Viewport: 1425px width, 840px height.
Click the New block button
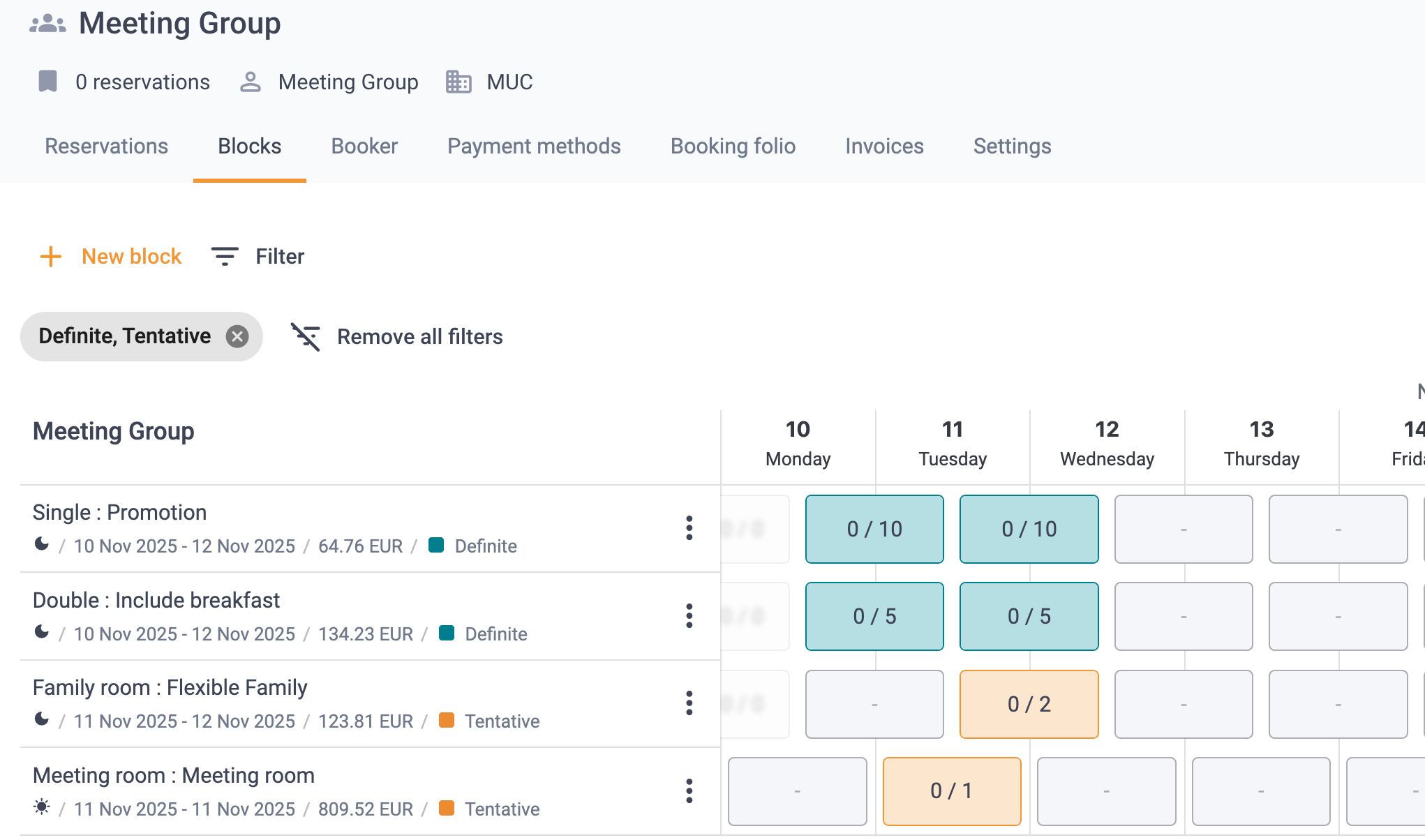111,257
